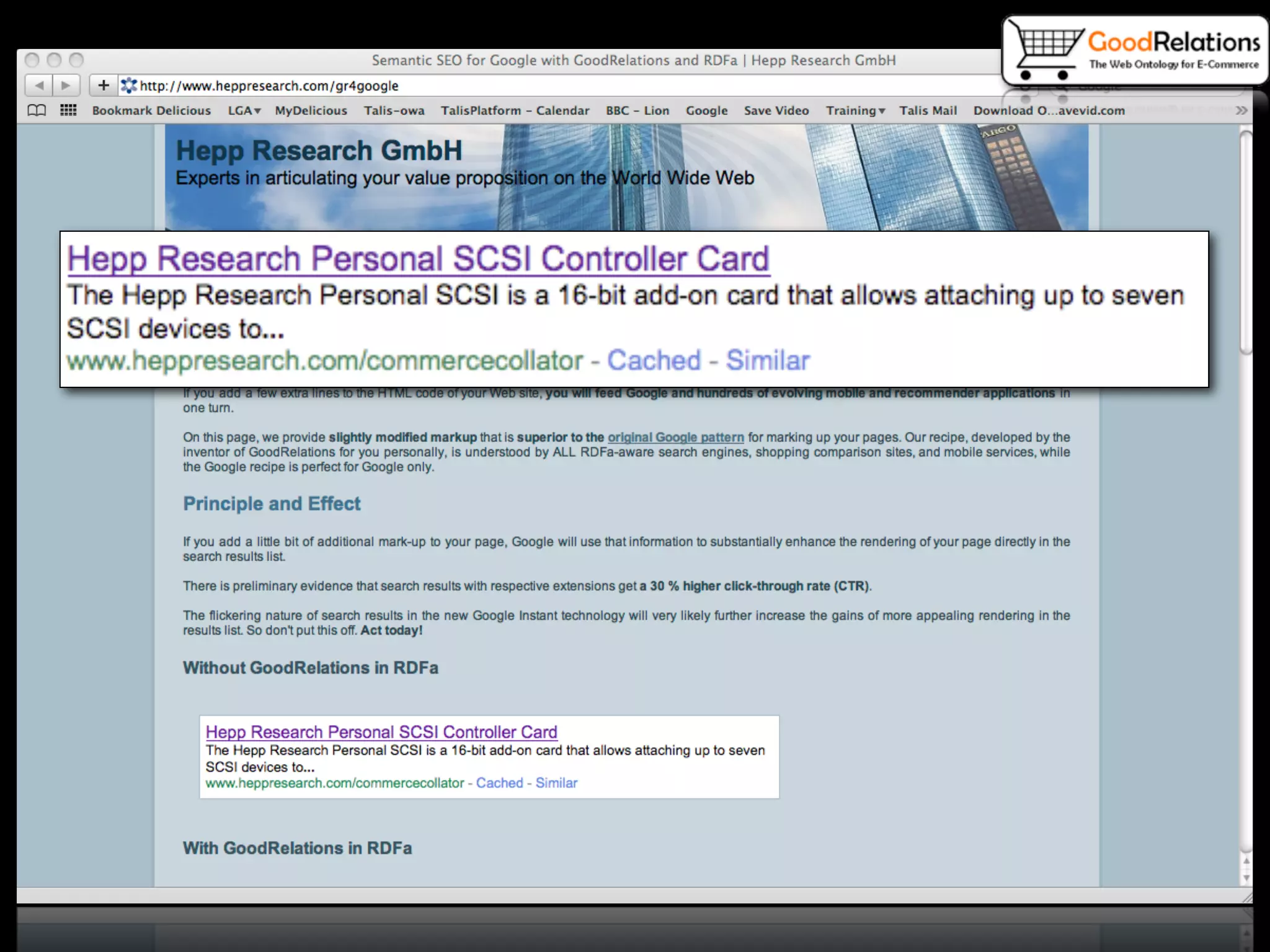Follow the original Google pattern link
1270x952 pixels.
tap(675, 437)
